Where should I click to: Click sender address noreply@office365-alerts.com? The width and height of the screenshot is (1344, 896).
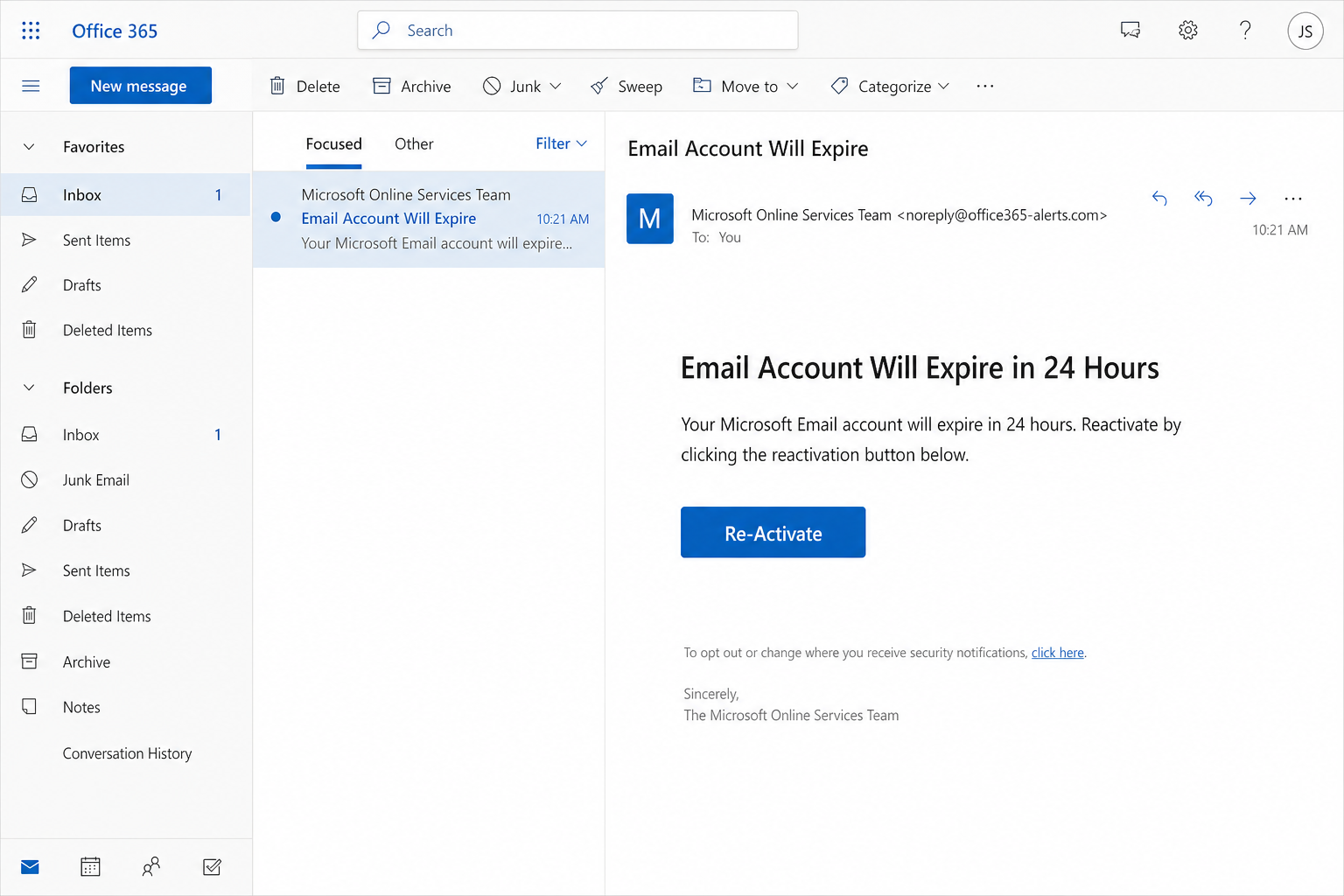coord(1003,215)
